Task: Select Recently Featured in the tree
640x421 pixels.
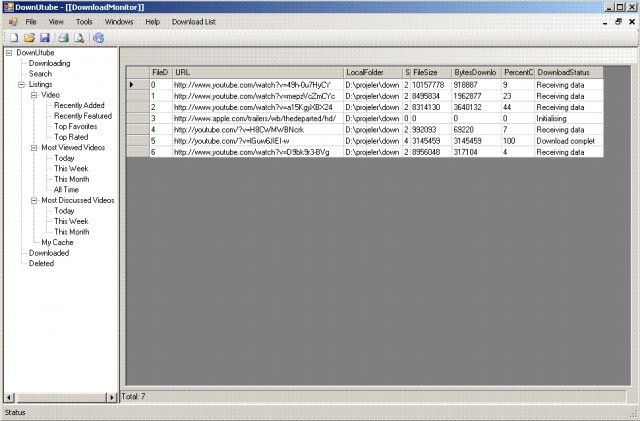Action: tap(83, 116)
